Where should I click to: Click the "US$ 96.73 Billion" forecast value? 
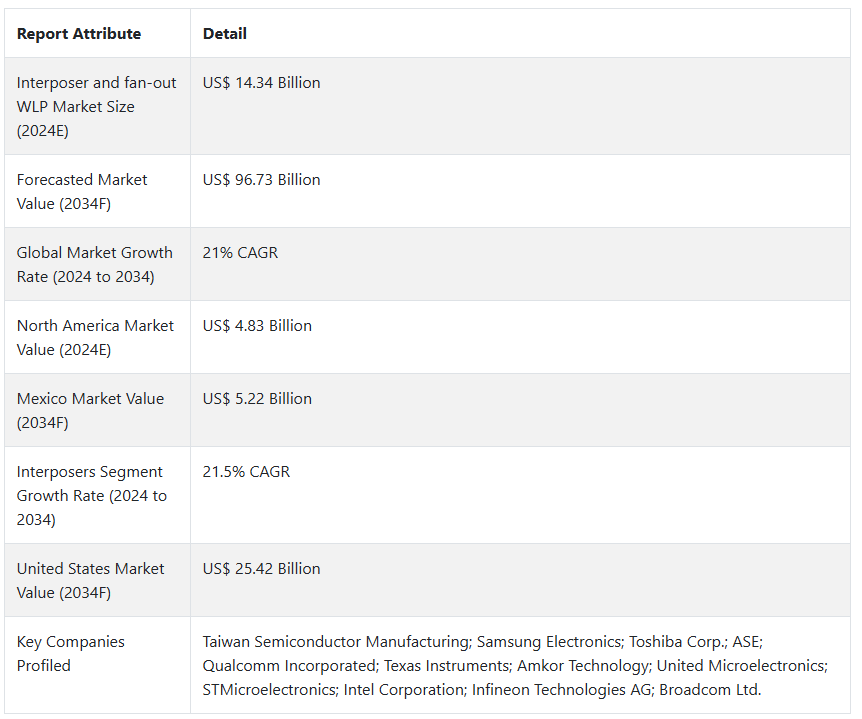261,180
